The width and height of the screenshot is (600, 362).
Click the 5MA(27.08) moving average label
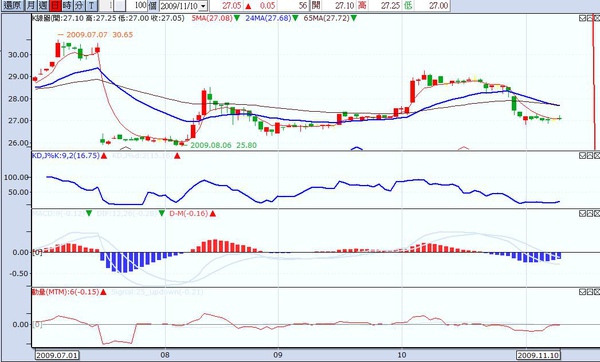[x=212, y=18]
